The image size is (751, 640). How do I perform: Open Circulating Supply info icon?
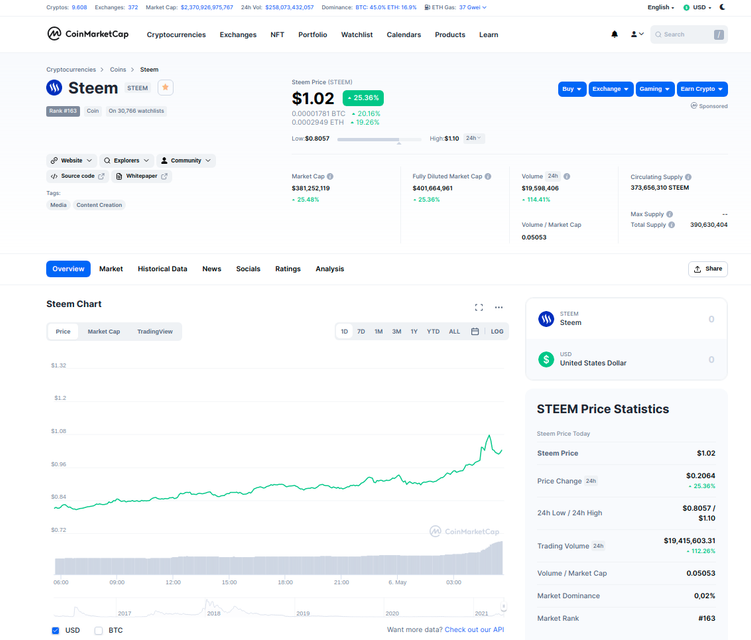click(688, 177)
